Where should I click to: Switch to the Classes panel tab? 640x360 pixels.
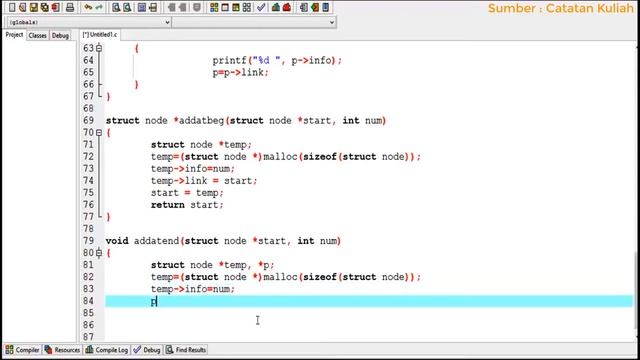[x=38, y=36]
